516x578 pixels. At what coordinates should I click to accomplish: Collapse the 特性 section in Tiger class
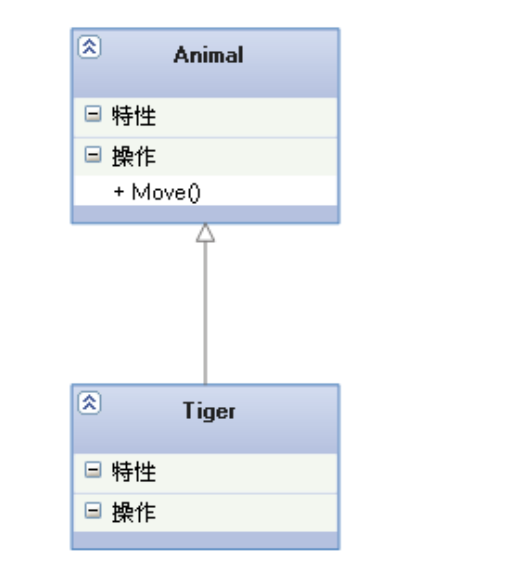pos(93,470)
